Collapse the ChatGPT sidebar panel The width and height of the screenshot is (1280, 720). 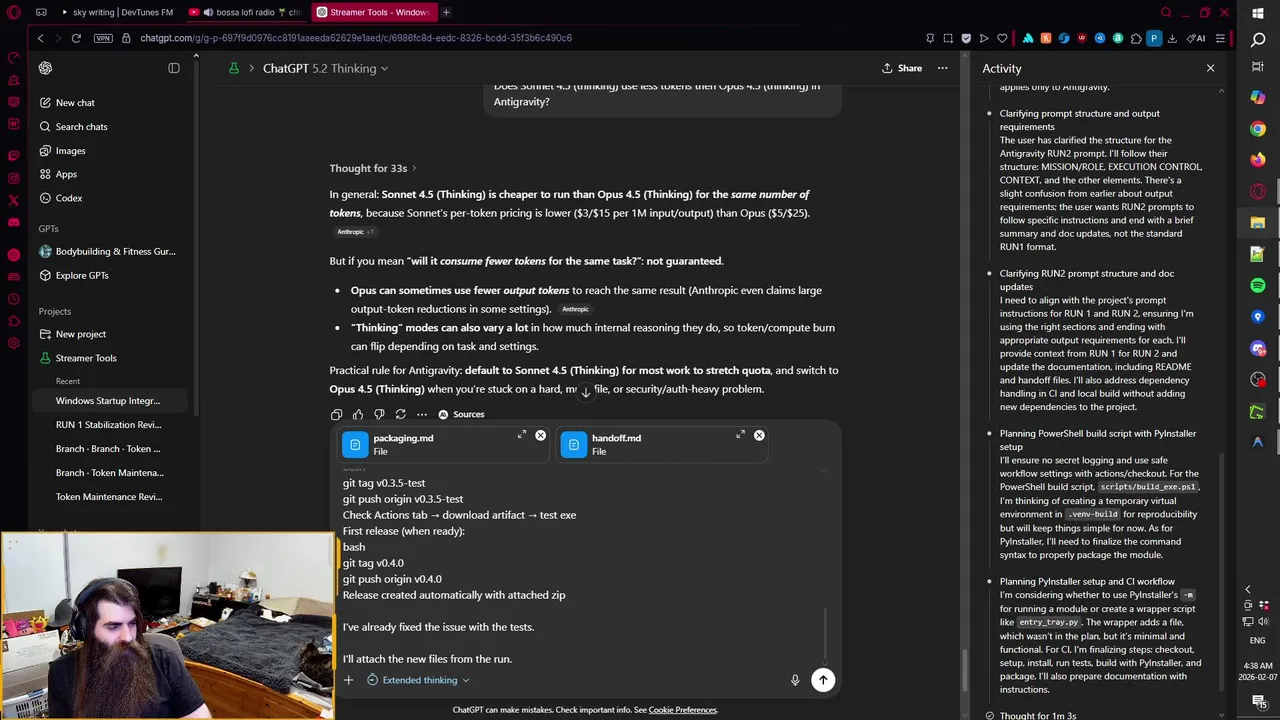pos(174,68)
